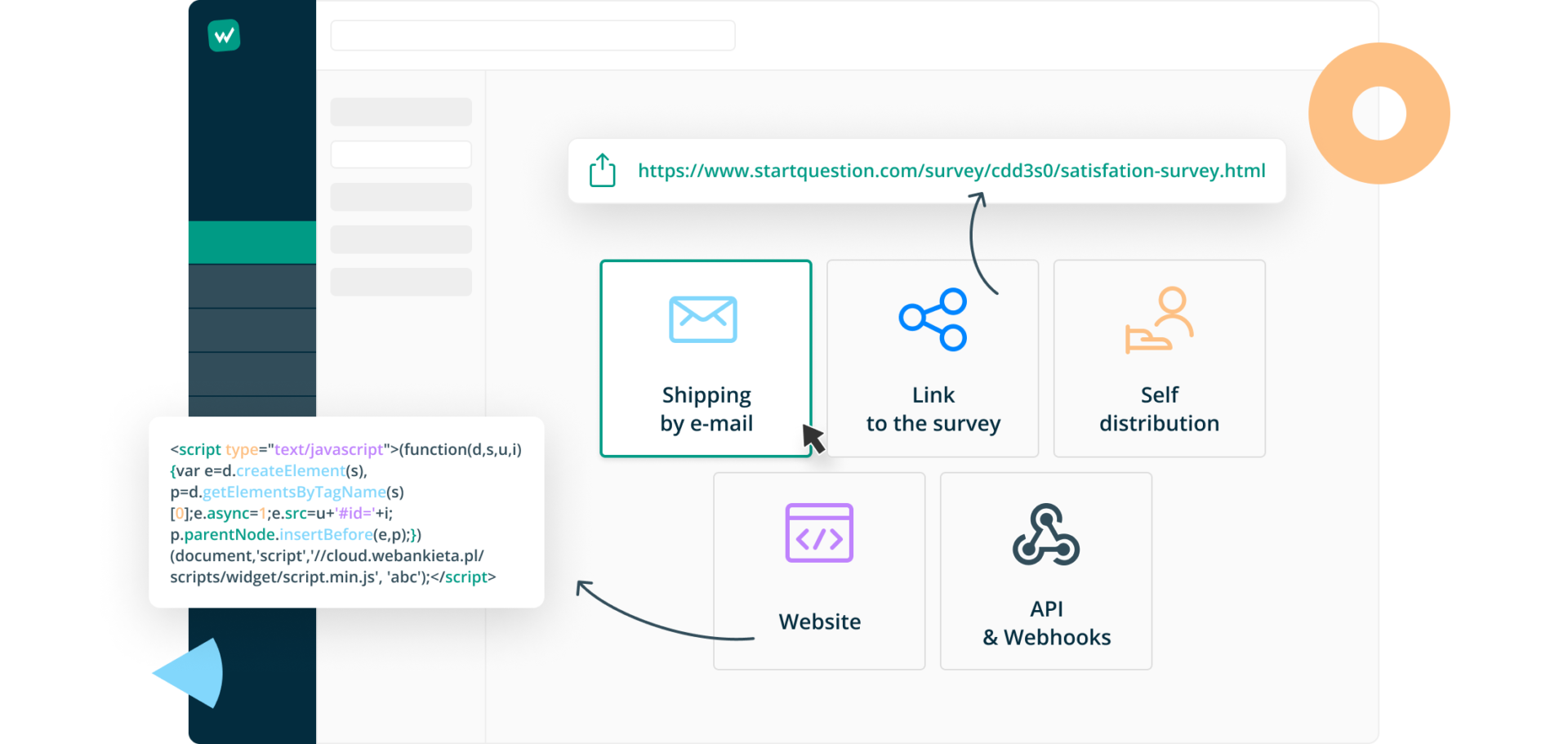This screenshot has width=1568, height=744.
Task: Click the white input row in the left panel
Action: [x=401, y=154]
